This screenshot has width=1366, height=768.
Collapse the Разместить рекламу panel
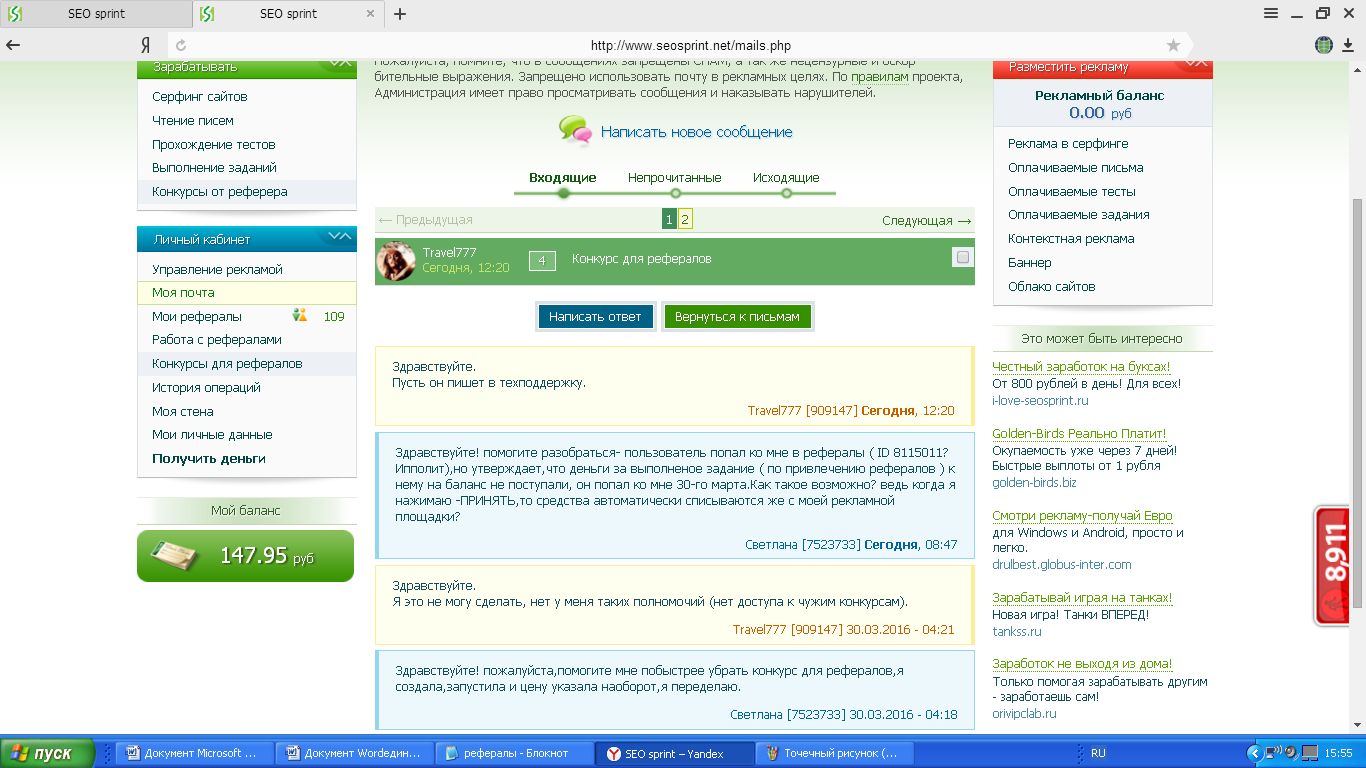[1194, 65]
